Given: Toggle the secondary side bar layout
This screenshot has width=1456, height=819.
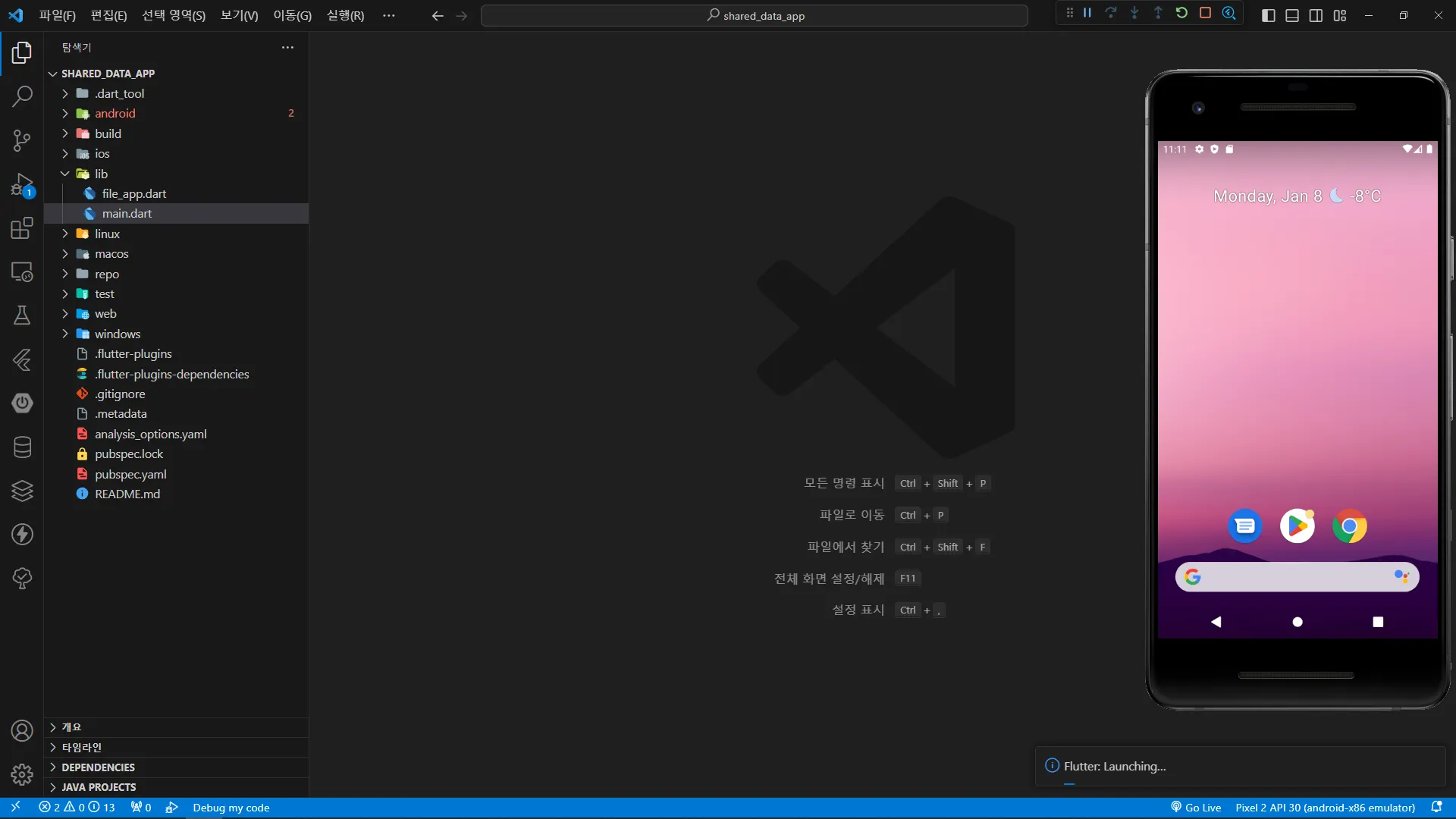Looking at the screenshot, I should coord(1316,16).
